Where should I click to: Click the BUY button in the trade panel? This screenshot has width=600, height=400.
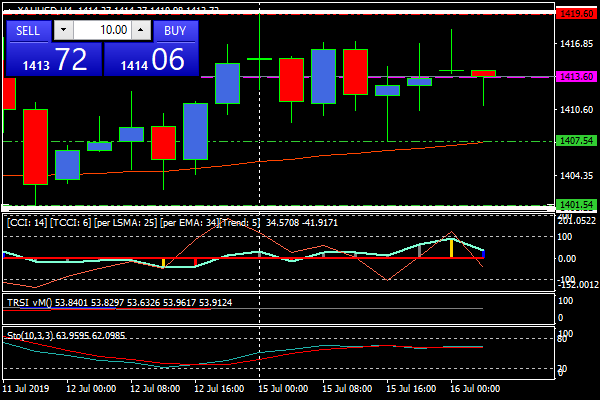(x=175, y=31)
